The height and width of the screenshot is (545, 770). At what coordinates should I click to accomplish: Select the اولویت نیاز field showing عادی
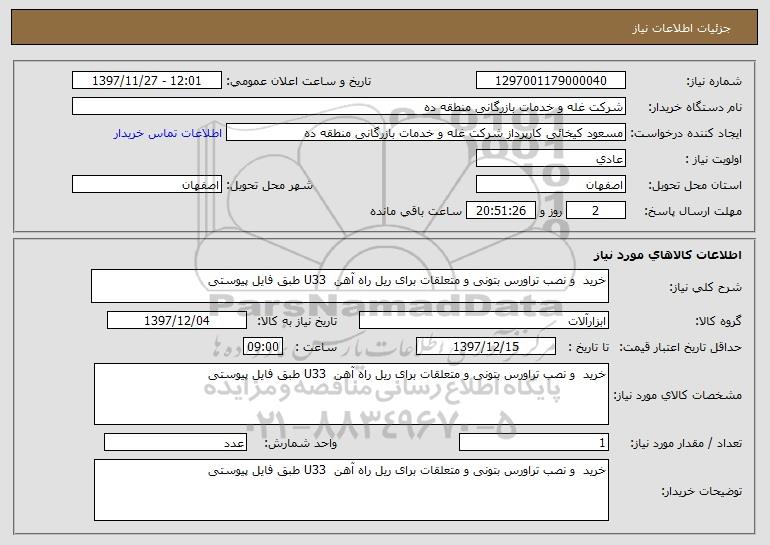pos(550,159)
